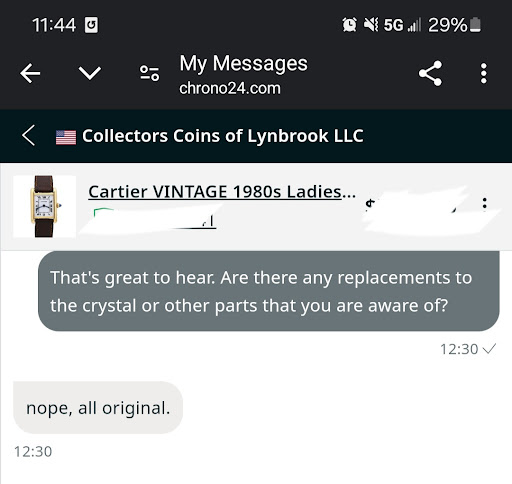Open listing options three-dot menu
The width and height of the screenshot is (512, 484).
click(x=485, y=203)
